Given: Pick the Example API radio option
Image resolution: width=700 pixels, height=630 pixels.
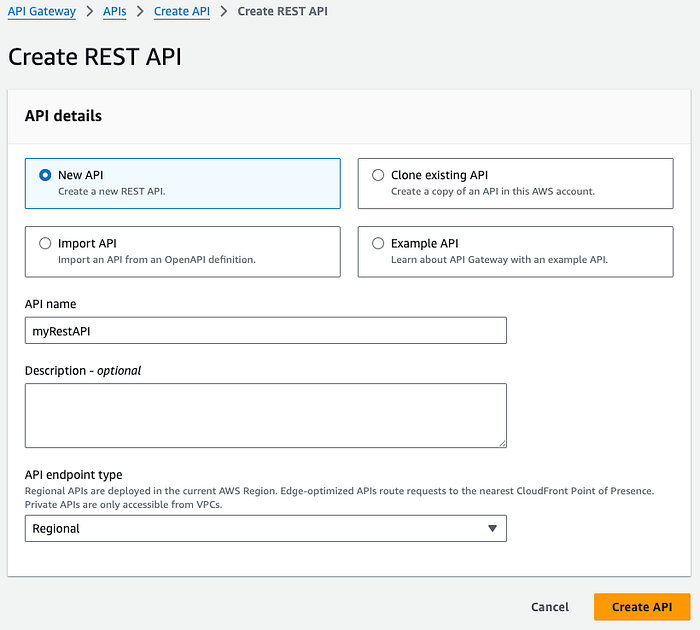Looking at the screenshot, I should click(378, 243).
